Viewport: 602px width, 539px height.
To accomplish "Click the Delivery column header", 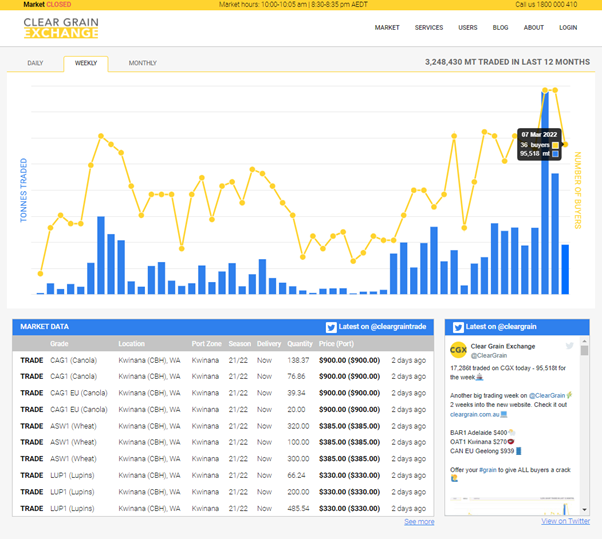I will (269, 344).
